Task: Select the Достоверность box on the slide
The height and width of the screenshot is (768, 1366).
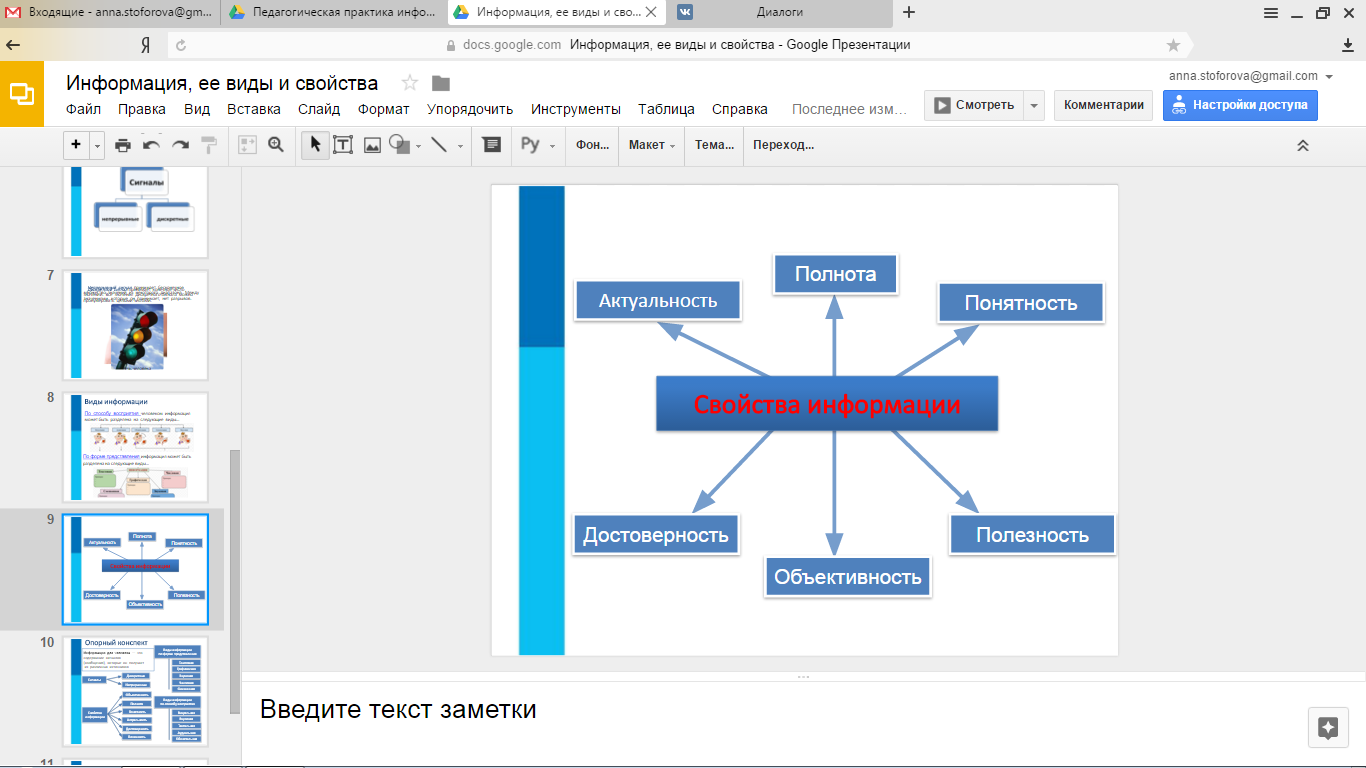Action: (x=656, y=534)
